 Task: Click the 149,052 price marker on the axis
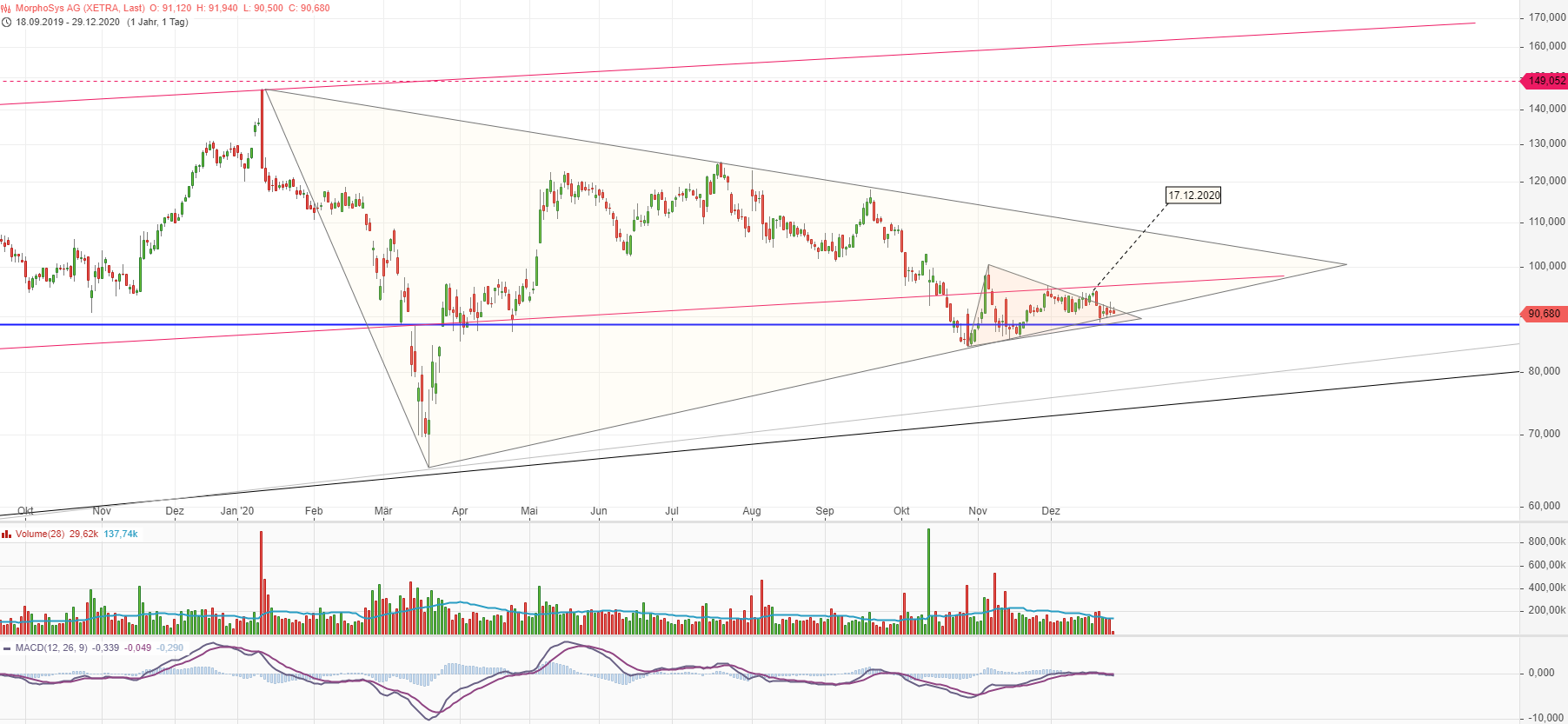pos(1545,81)
